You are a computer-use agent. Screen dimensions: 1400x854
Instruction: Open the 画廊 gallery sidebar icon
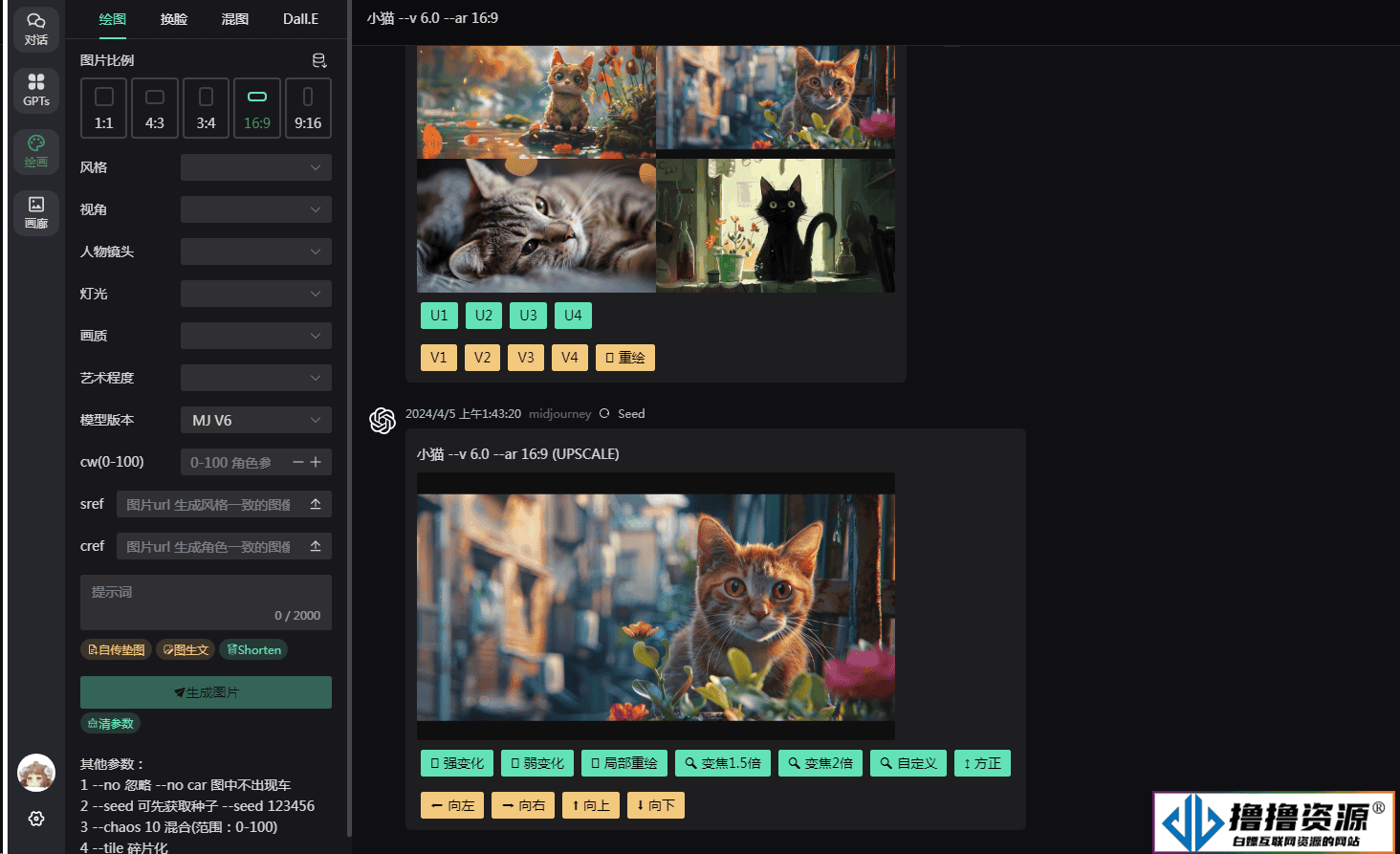click(x=36, y=212)
